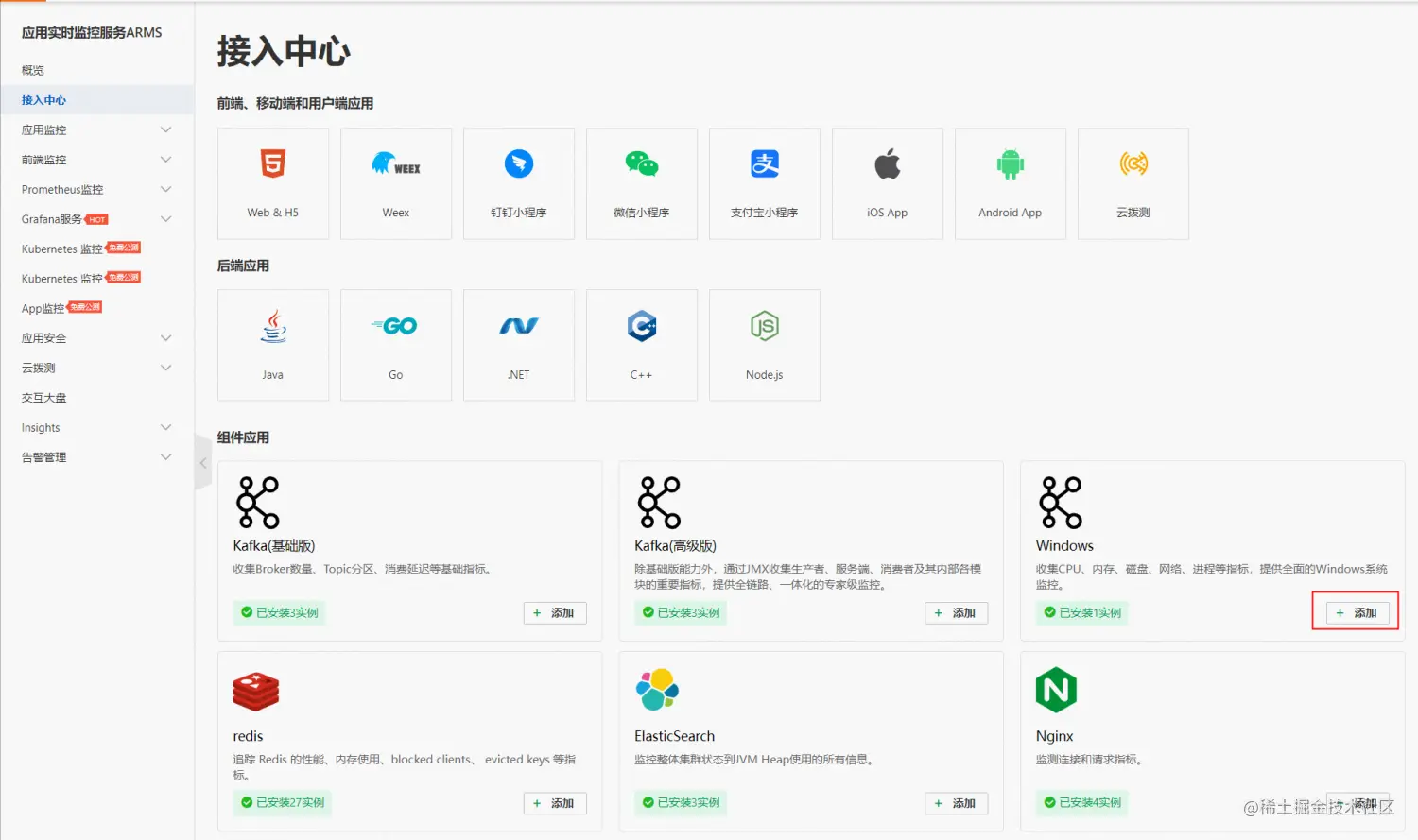The width and height of the screenshot is (1418, 840).
Task: Choose the Java backend application
Action: (x=273, y=345)
